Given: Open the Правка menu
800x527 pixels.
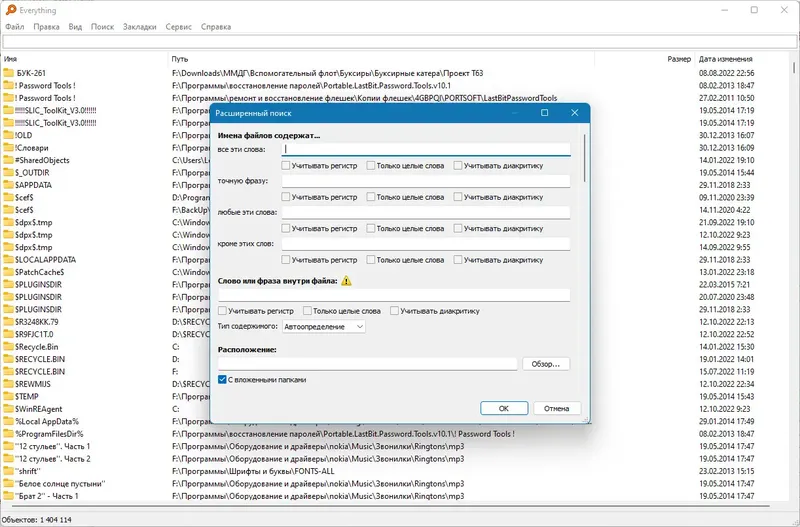Looking at the screenshot, I should pyautogui.click(x=46, y=27).
